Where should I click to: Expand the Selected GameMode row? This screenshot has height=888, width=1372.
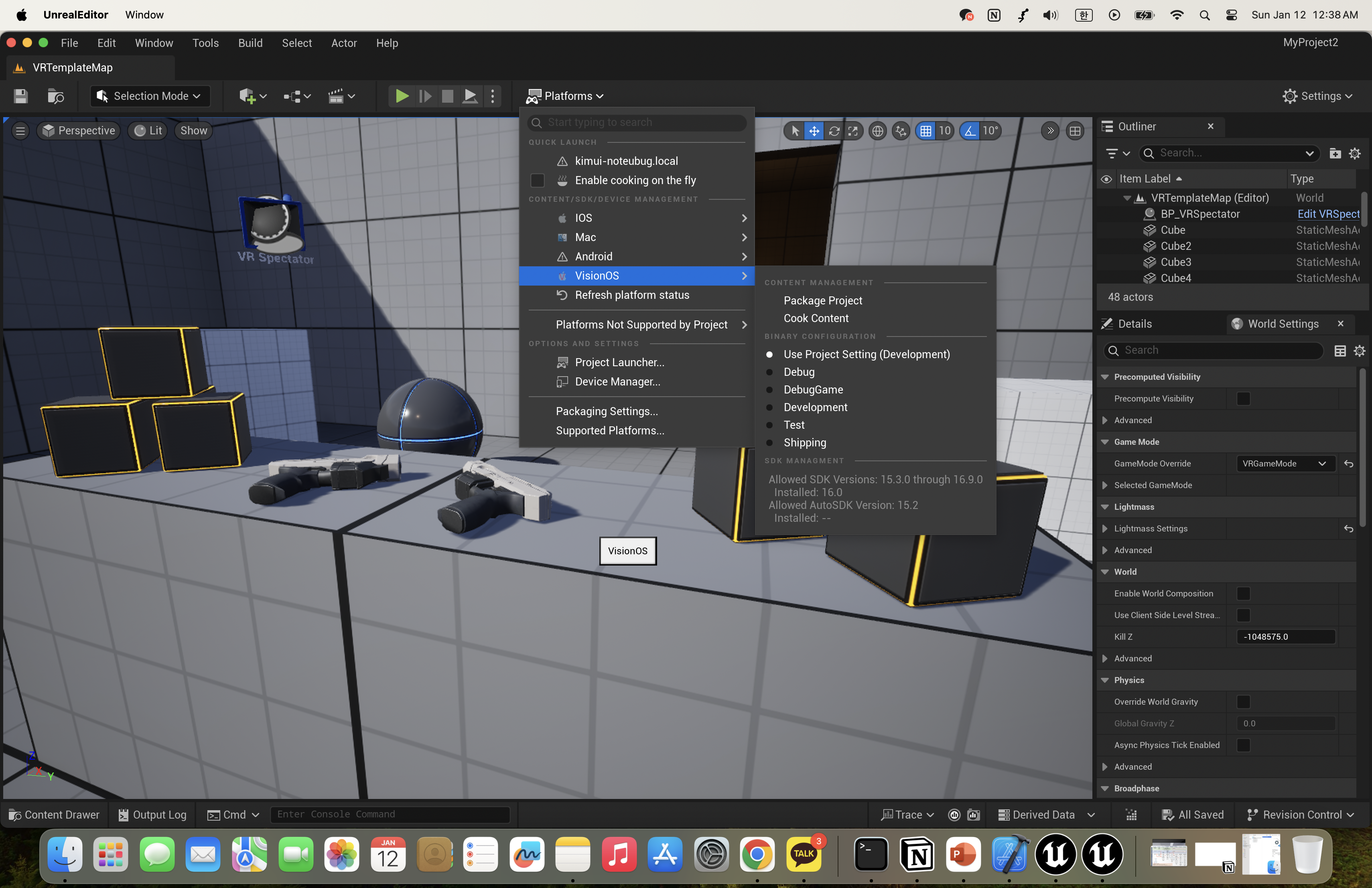pos(1104,485)
